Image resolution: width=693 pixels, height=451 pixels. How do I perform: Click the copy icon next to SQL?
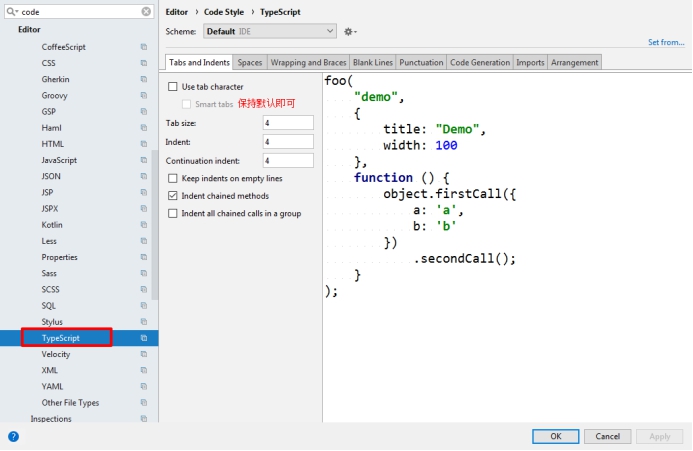[144, 306]
